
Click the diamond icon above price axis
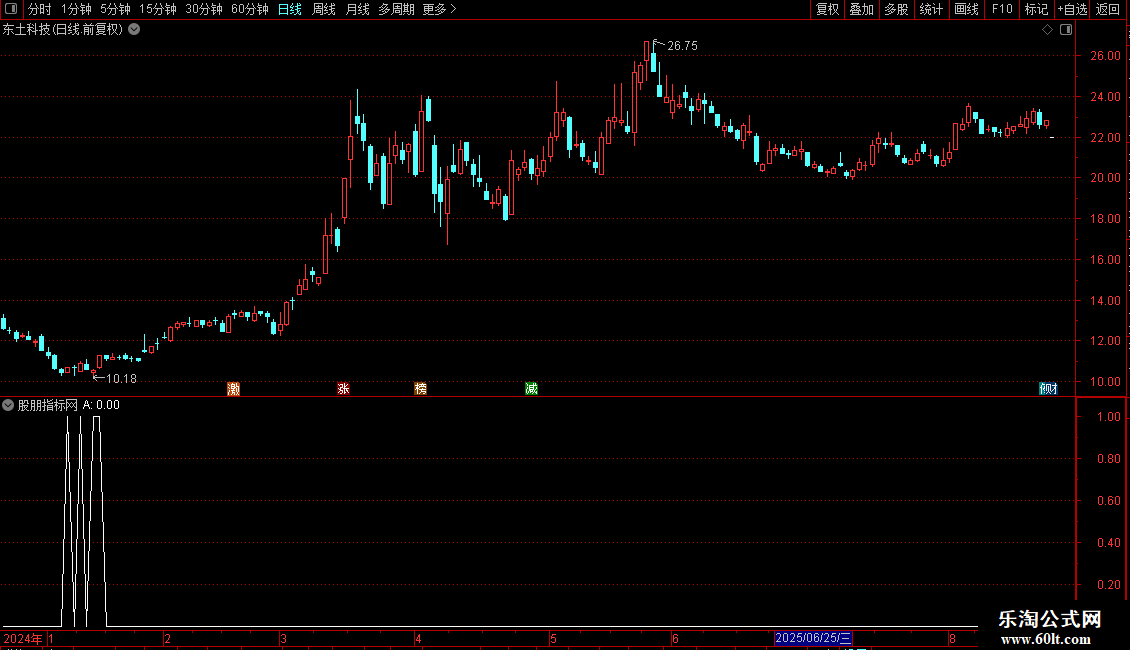(1048, 30)
